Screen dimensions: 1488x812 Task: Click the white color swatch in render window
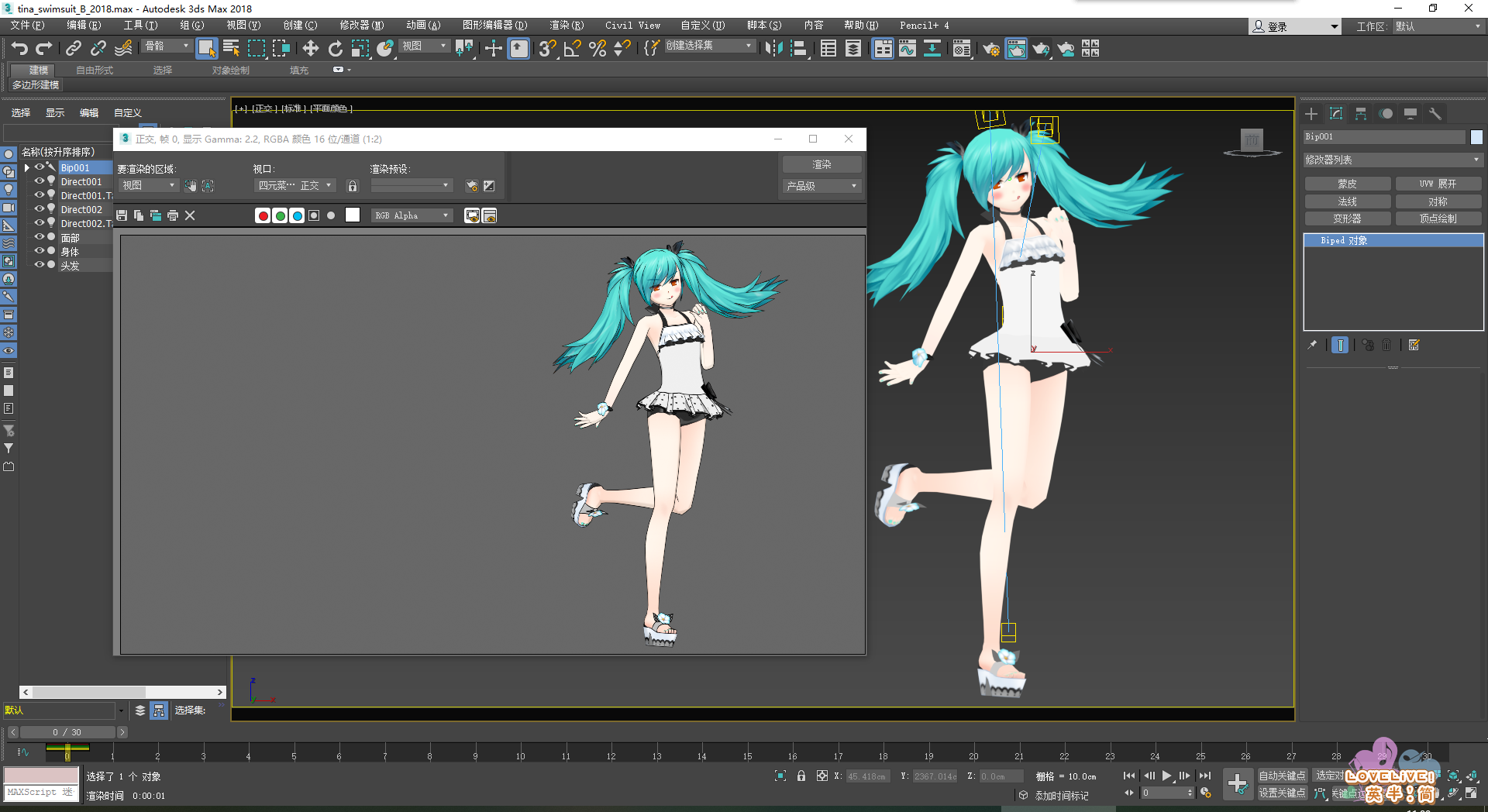(x=353, y=215)
